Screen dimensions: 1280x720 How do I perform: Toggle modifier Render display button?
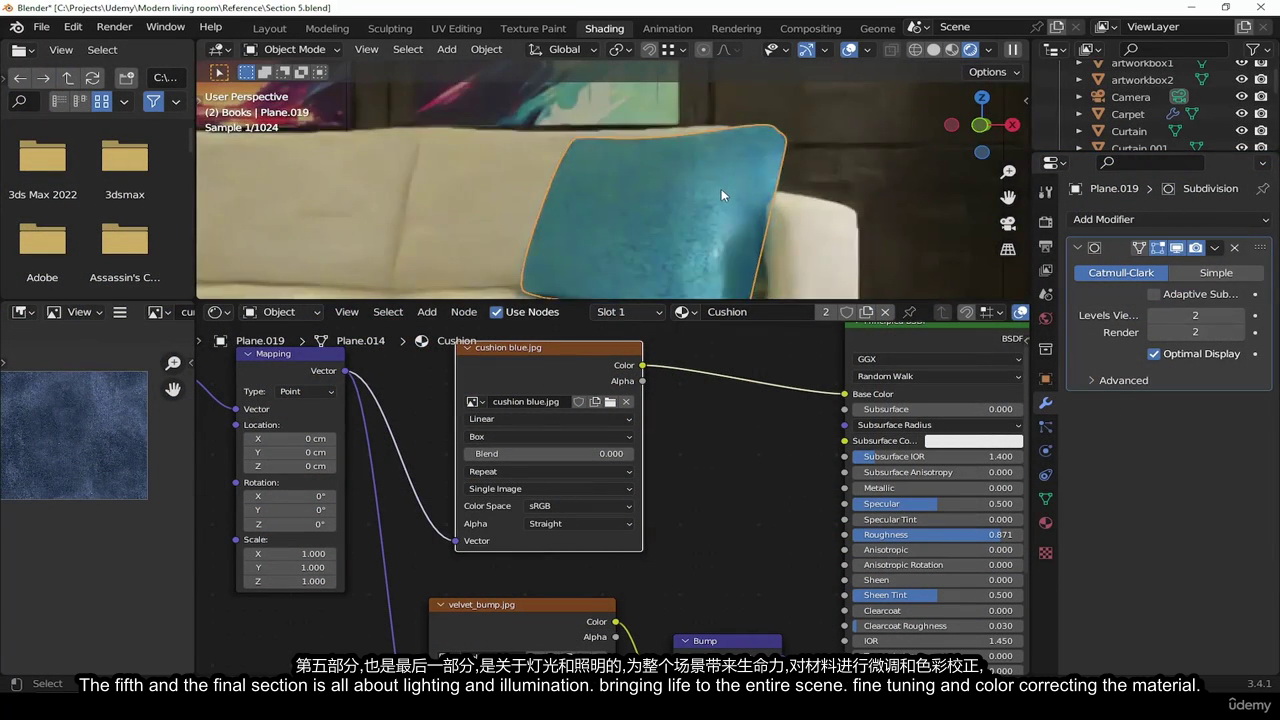tap(1196, 248)
